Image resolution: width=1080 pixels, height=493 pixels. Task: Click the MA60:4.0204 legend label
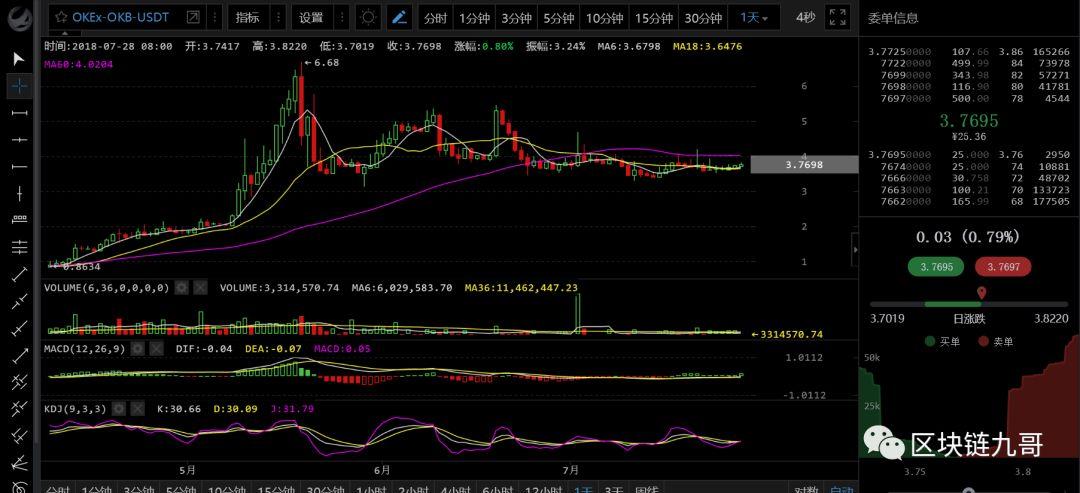(x=79, y=64)
